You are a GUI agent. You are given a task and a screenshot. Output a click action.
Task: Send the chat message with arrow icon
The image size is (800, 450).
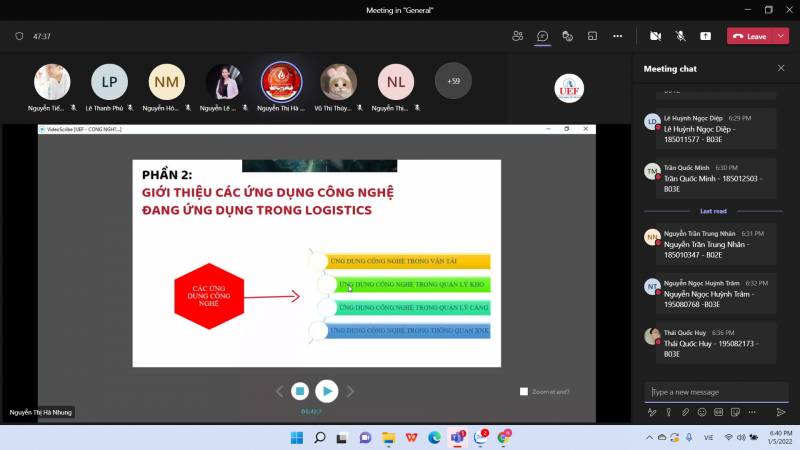(781, 412)
